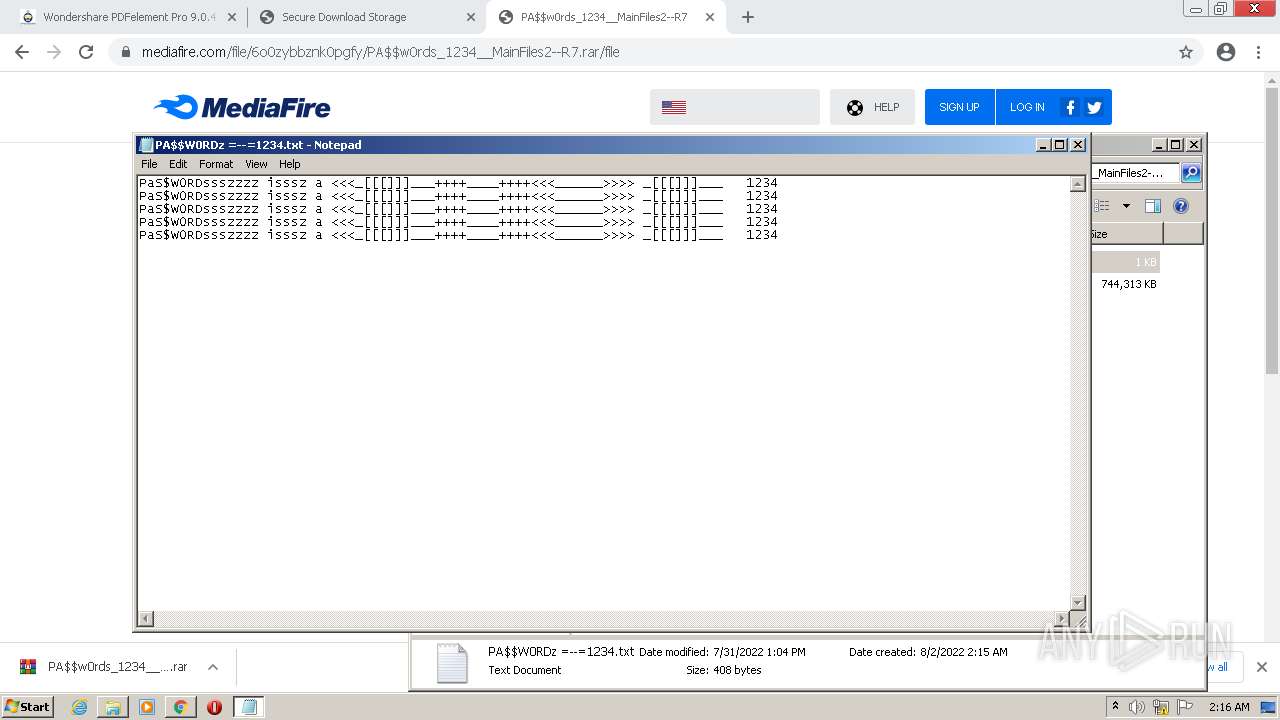The image size is (1280, 720).
Task: Open the Help menu in Notepad
Action: coord(289,164)
